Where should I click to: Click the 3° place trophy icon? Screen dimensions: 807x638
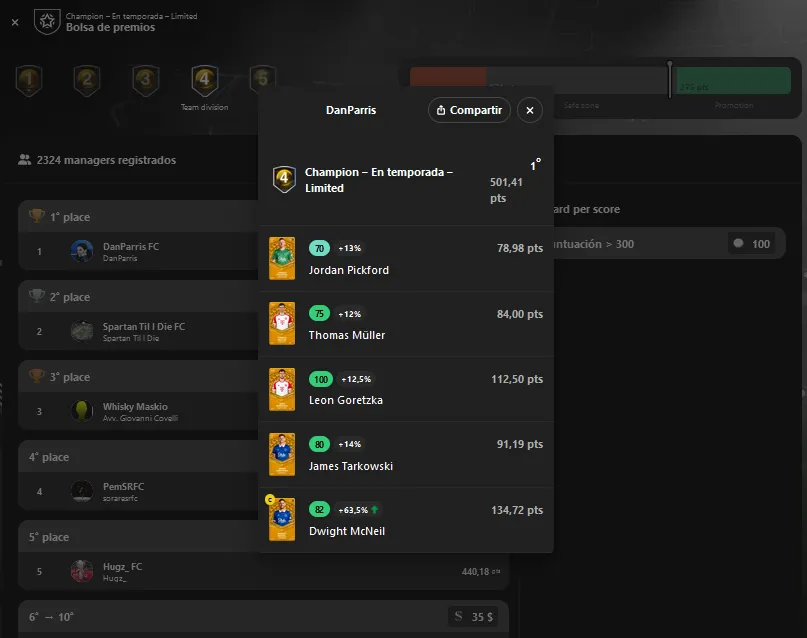point(37,376)
